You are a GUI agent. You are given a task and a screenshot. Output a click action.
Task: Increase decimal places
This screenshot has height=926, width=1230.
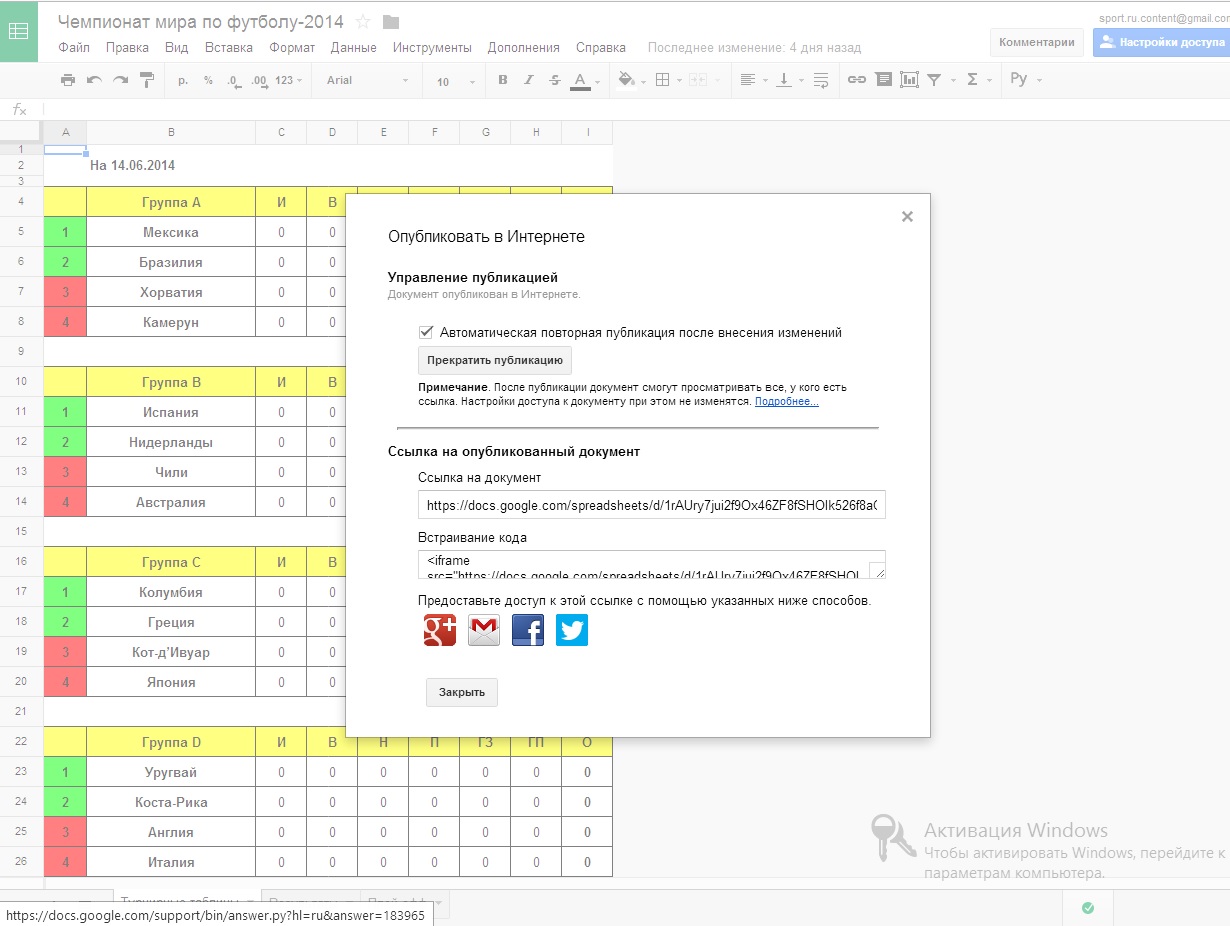pos(259,80)
